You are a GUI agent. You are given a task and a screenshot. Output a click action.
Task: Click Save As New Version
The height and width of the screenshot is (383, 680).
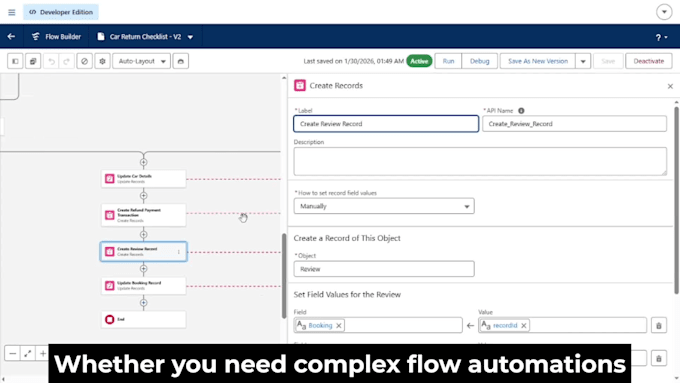click(538, 61)
